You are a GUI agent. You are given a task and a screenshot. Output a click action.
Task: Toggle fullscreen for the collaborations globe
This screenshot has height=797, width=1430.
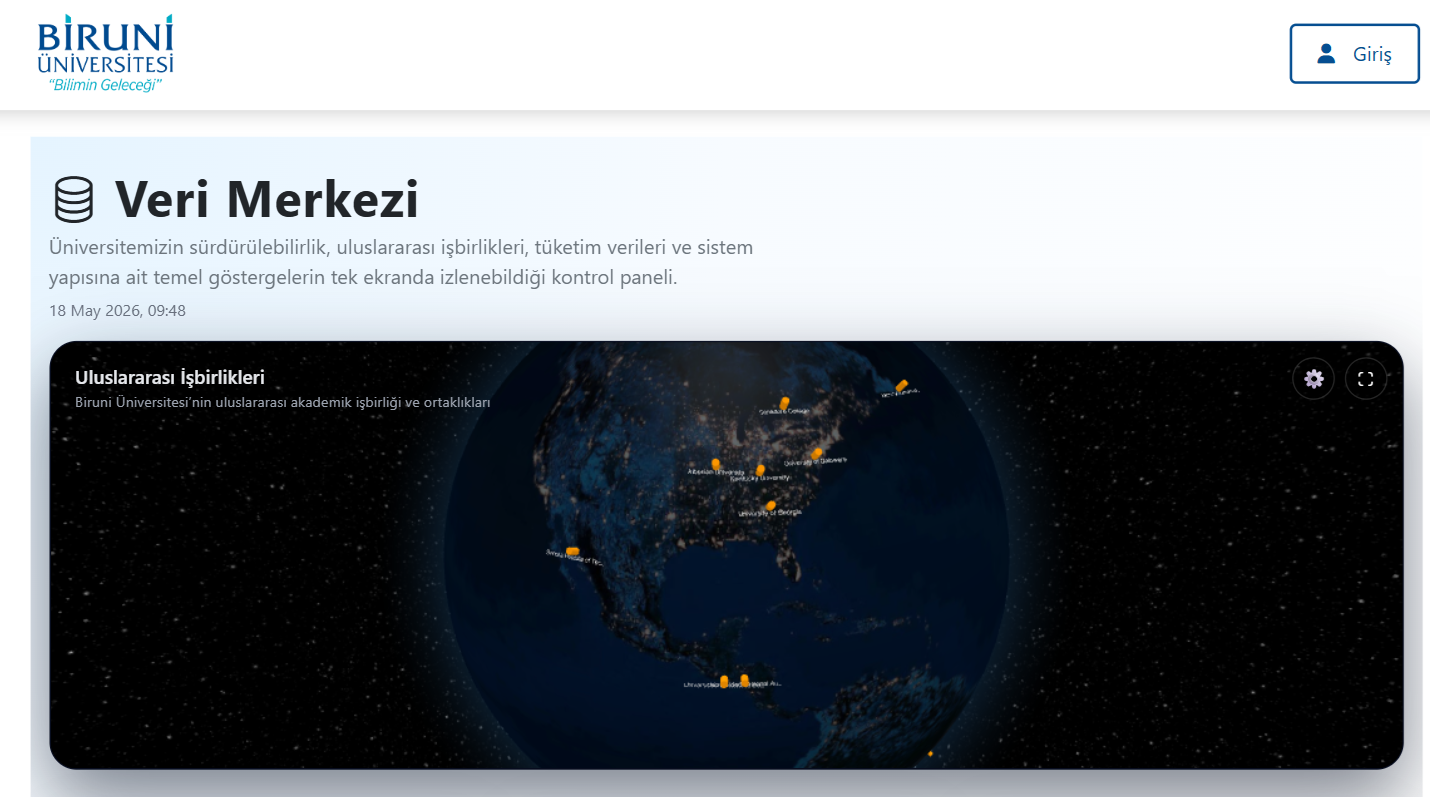tap(1365, 379)
